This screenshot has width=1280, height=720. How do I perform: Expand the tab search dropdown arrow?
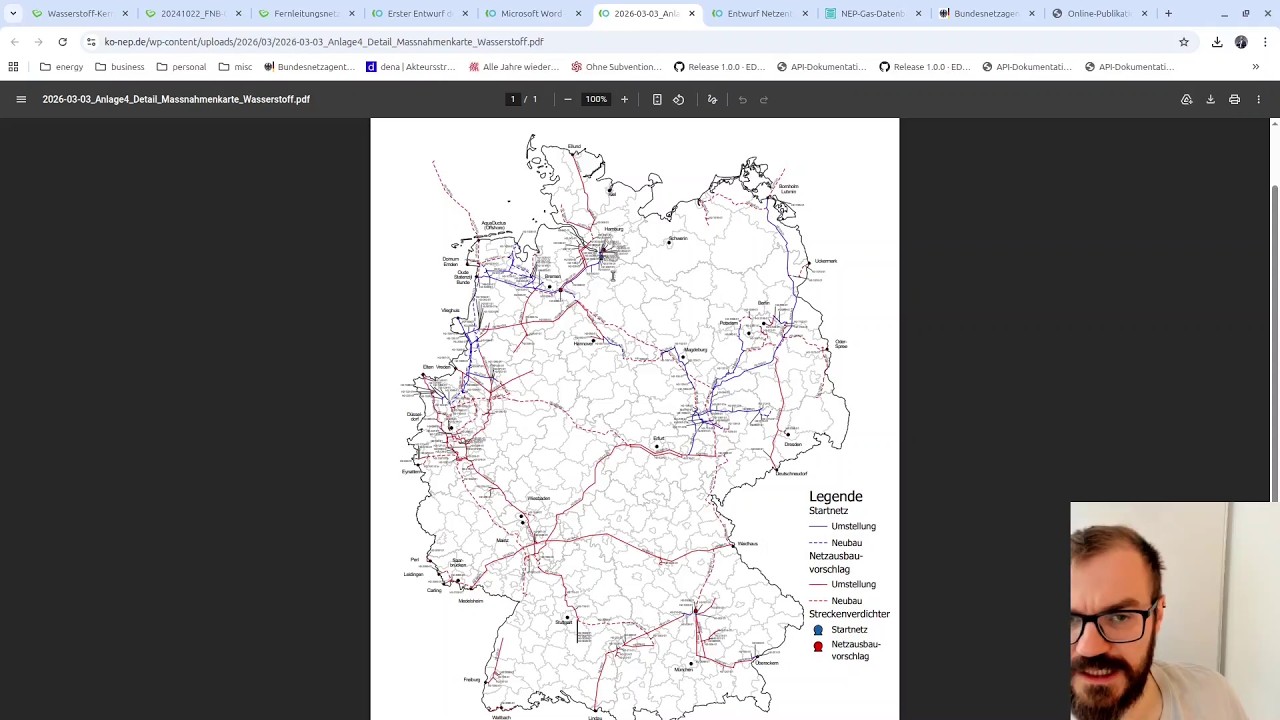pyautogui.click(x=12, y=13)
